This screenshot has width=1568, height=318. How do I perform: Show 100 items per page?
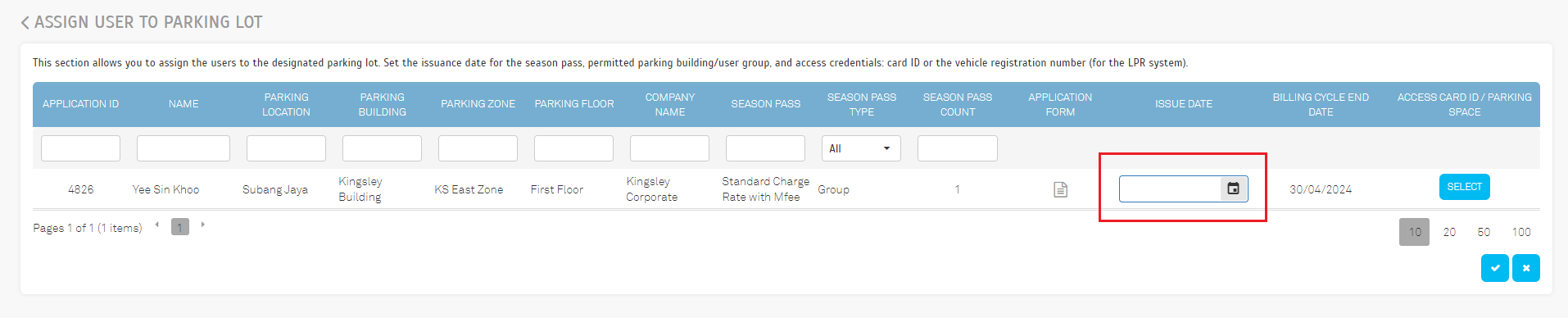coord(1521,232)
